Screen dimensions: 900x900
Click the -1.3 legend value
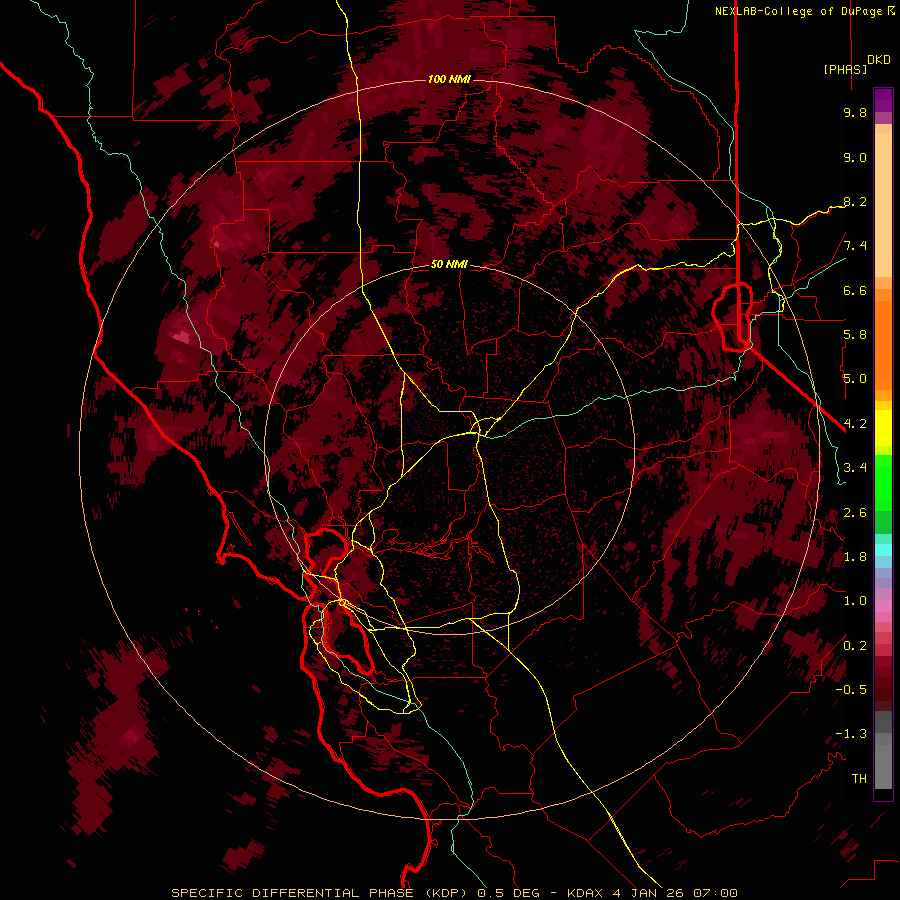pos(851,734)
